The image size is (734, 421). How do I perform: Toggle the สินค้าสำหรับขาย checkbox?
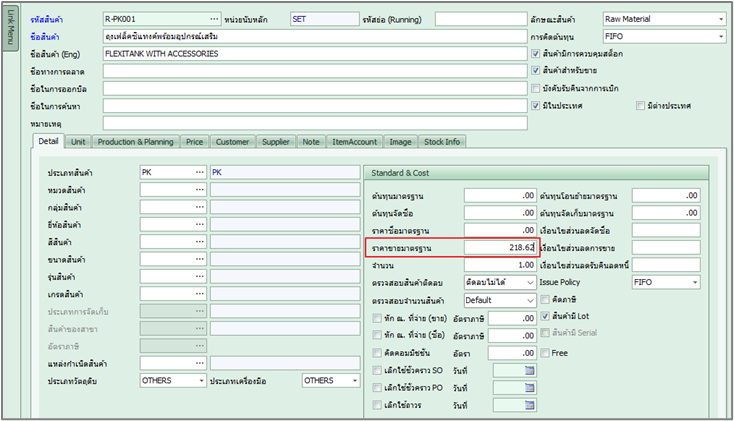(537, 70)
